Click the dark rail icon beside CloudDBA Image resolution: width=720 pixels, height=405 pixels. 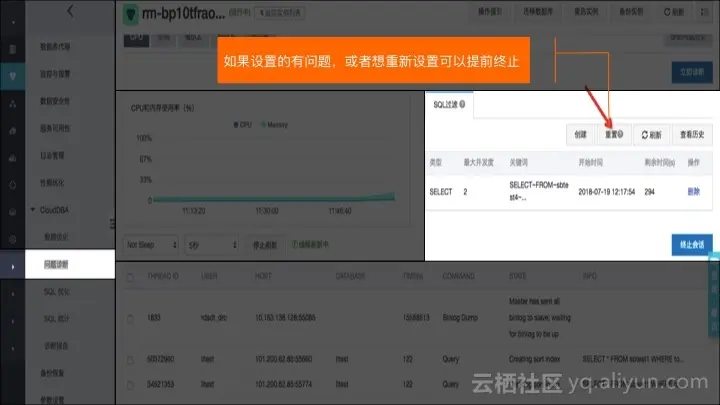pos(12,212)
